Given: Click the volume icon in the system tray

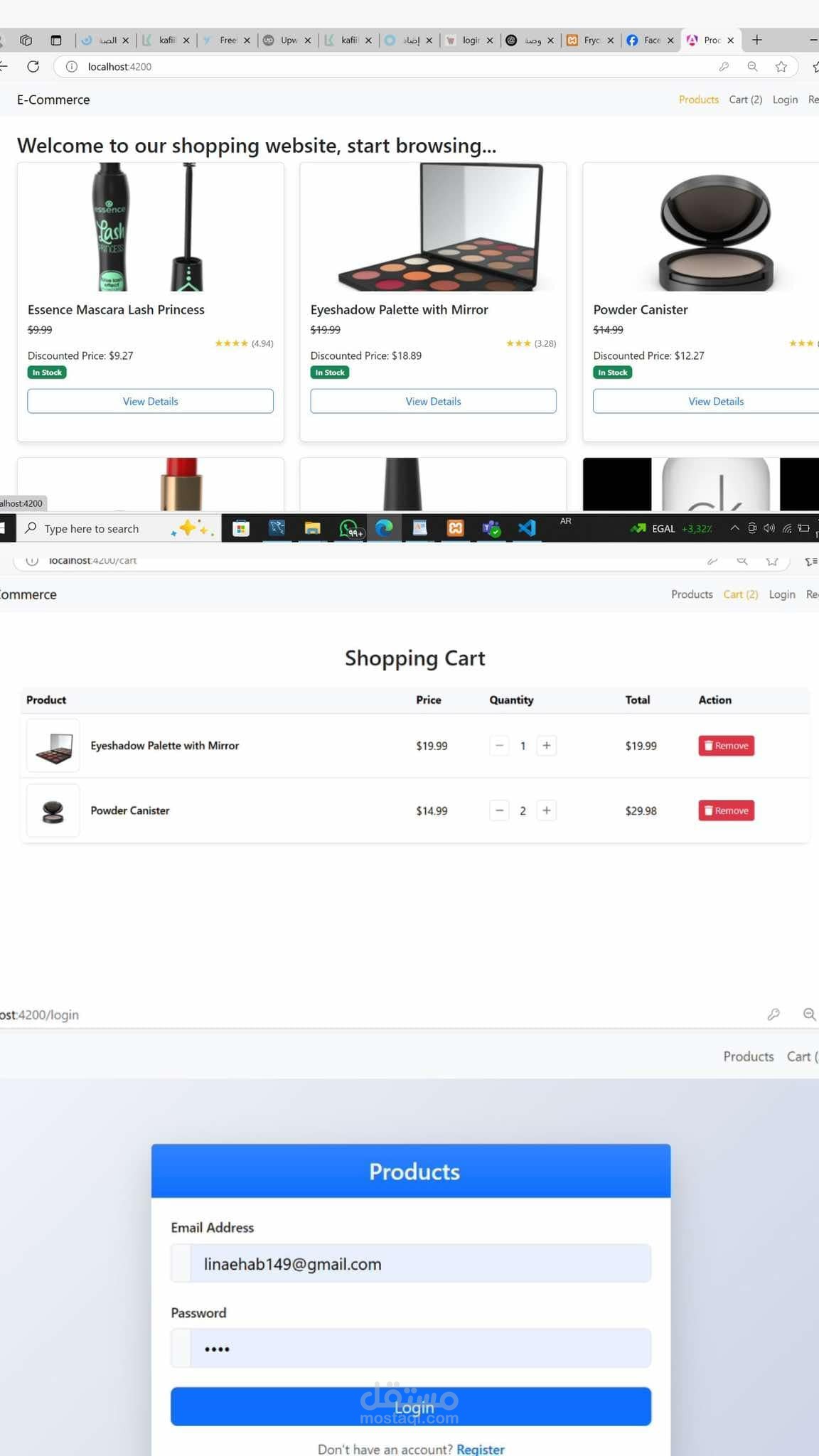Looking at the screenshot, I should (769, 528).
